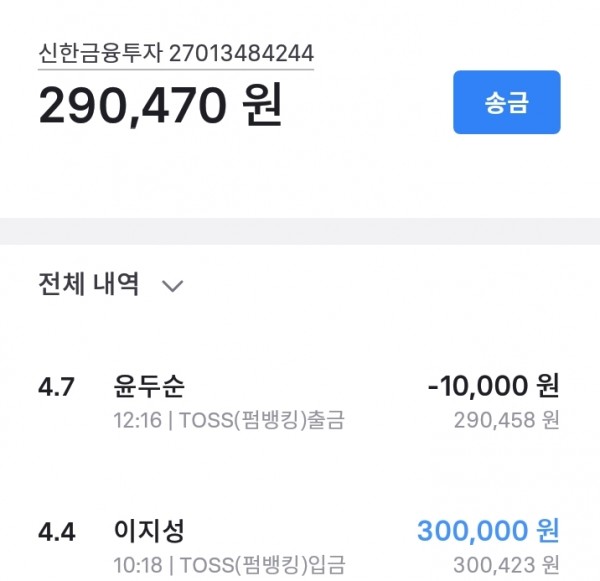Screen dimensions: 600x581
Task: Tap the 신한금융투자 account name
Action: [100, 53]
